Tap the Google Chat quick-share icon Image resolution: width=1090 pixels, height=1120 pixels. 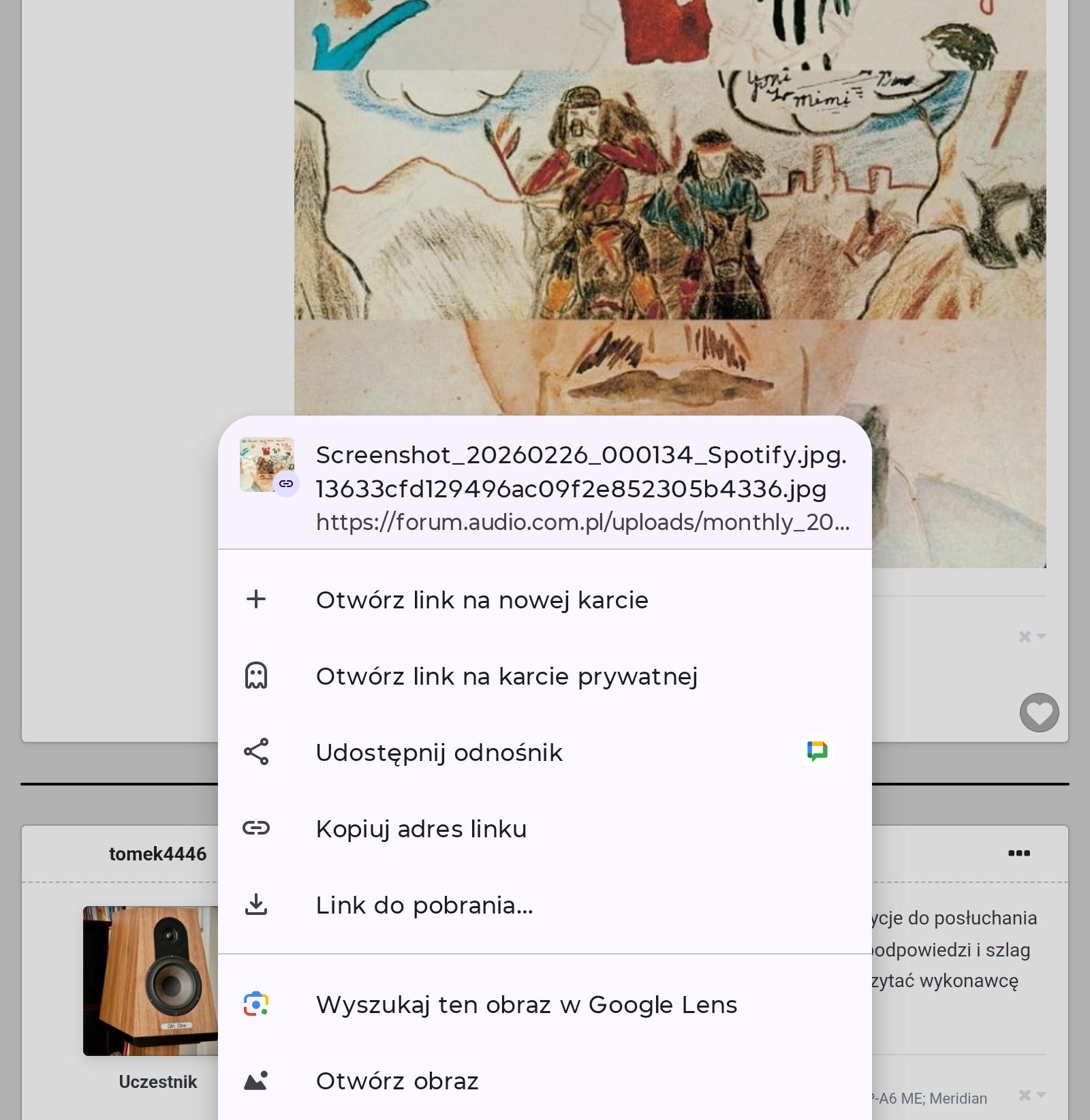tap(817, 751)
